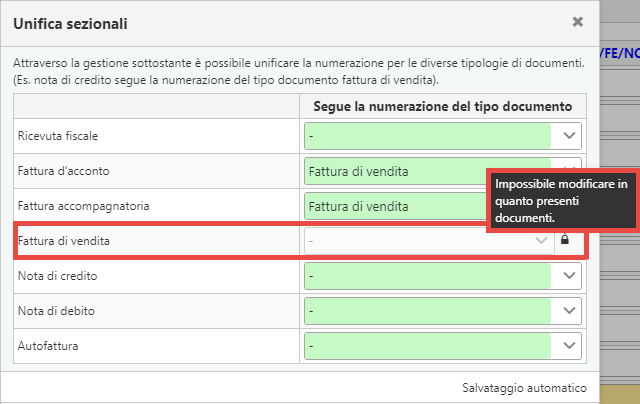Click the Salvataggio automatico text
Image resolution: width=640 pixels, height=404 pixels.
(x=524, y=388)
